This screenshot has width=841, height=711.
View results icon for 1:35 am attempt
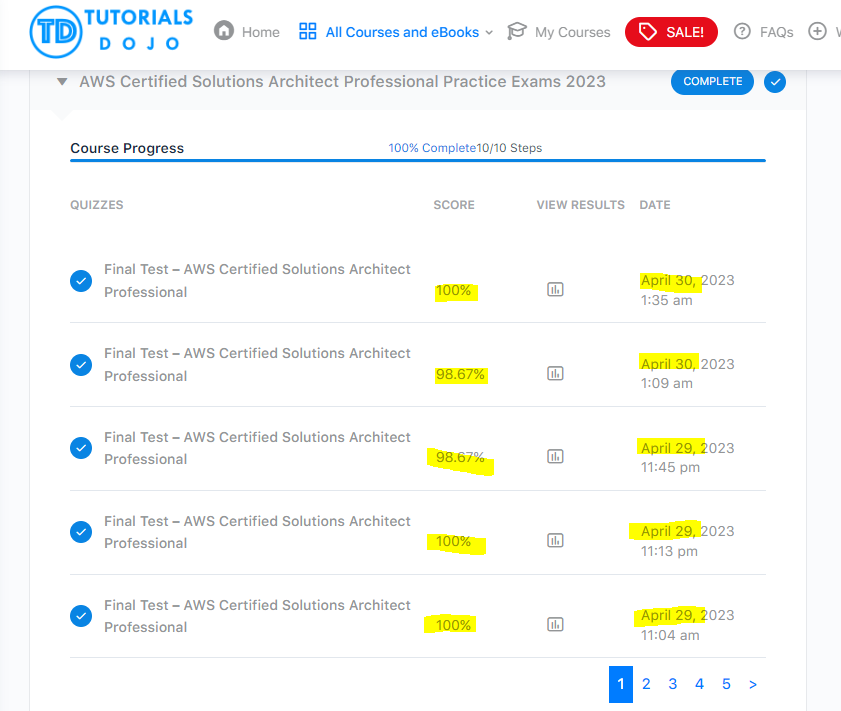(555, 290)
